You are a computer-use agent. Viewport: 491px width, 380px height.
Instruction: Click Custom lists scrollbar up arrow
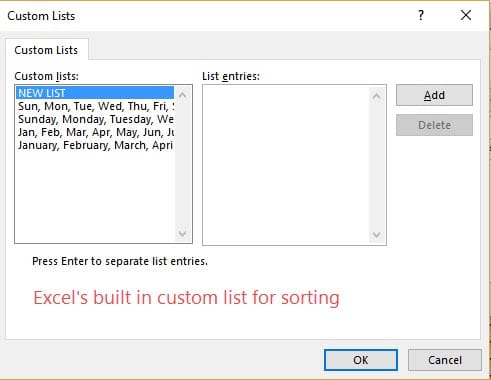pos(182,96)
